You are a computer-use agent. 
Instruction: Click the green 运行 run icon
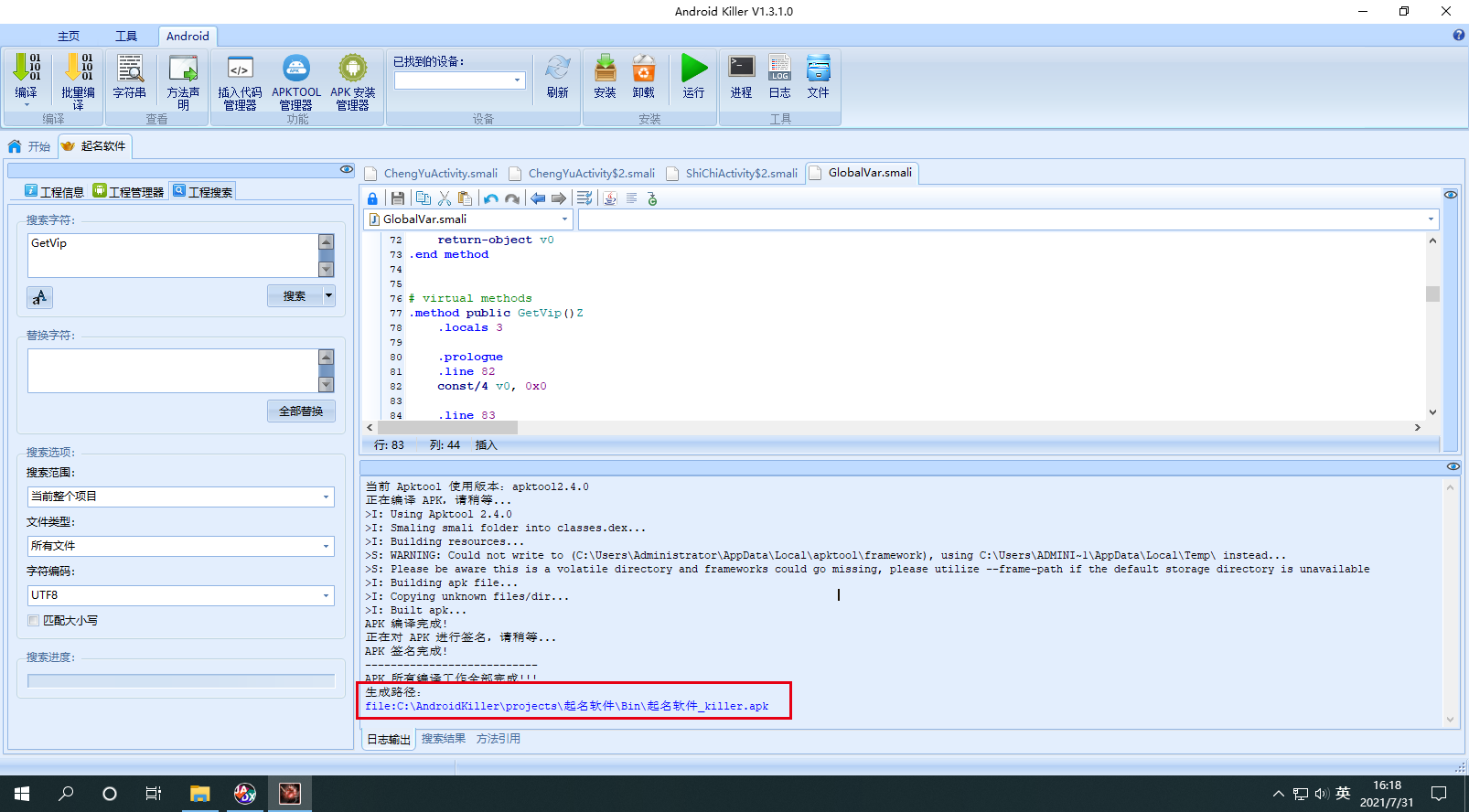(694, 68)
